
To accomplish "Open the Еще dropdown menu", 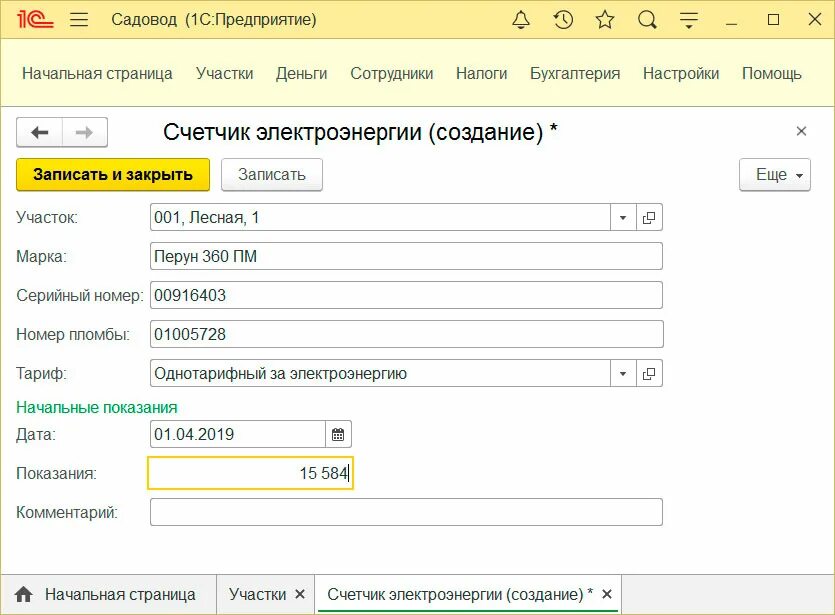I will [774, 173].
